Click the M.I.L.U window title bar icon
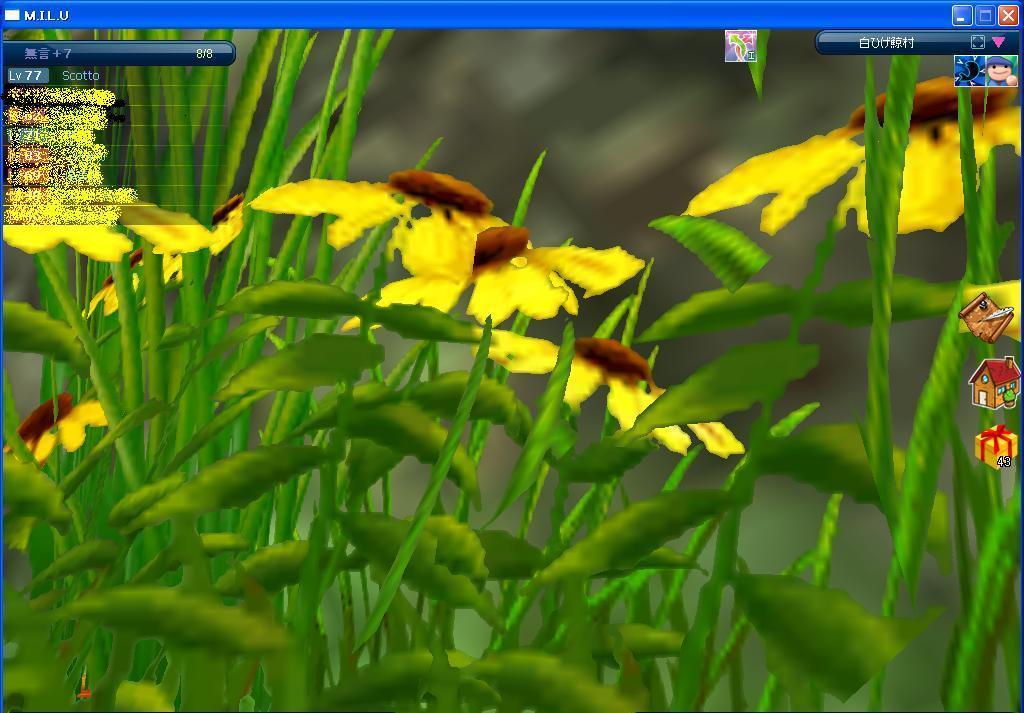Image resolution: width=1024 pixels, height=713 pixels. (13, 15)
